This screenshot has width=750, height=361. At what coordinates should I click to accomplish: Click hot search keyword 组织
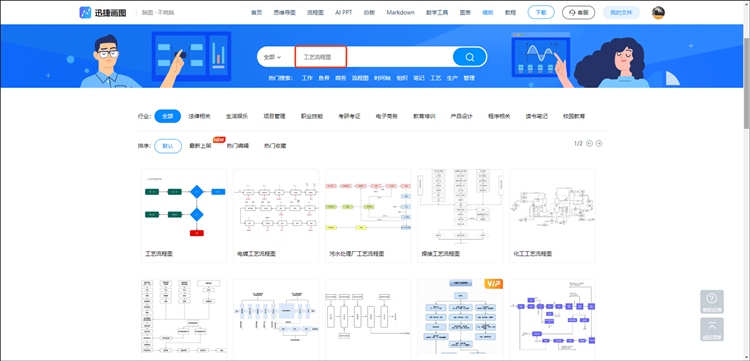tap(402, 78)
